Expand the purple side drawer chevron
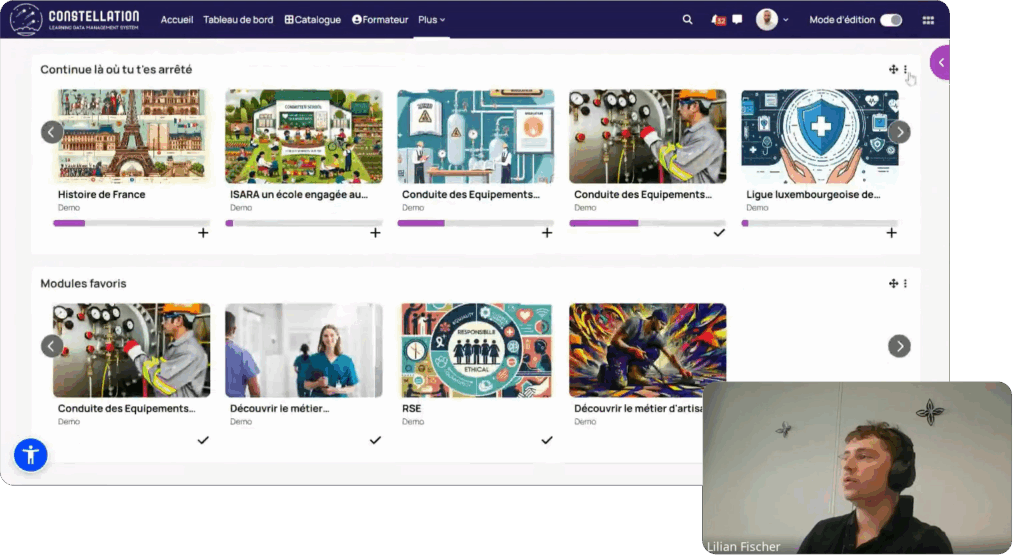Viewport: 1024px width, 555px height. point(940,63)
